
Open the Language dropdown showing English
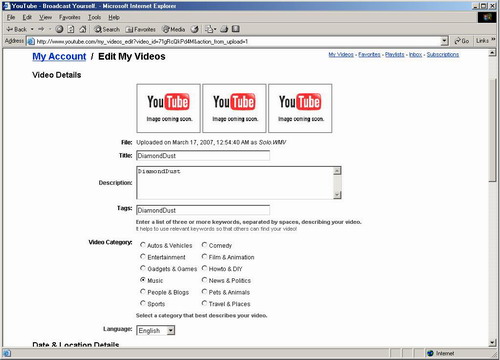[x=156, y=330]
